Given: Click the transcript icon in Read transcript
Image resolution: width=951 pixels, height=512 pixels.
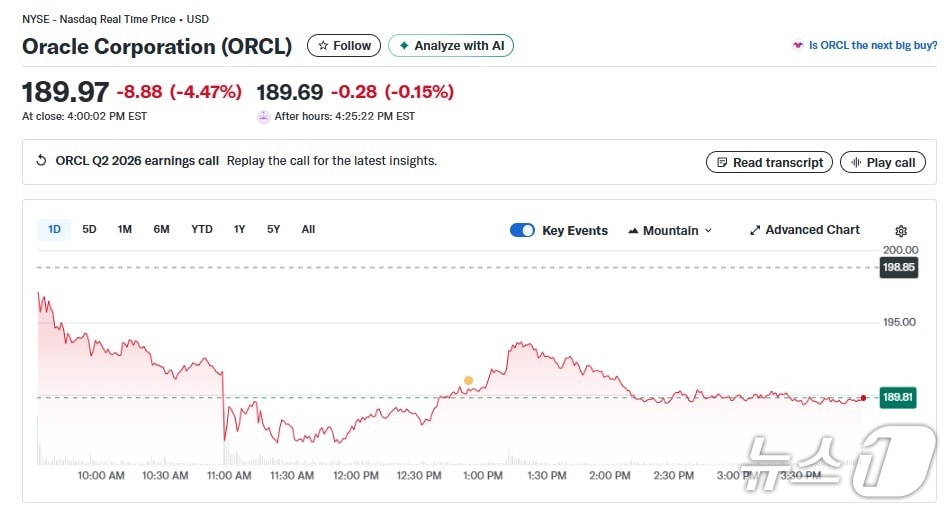Looking at the screenshot, I should [722, 162].
